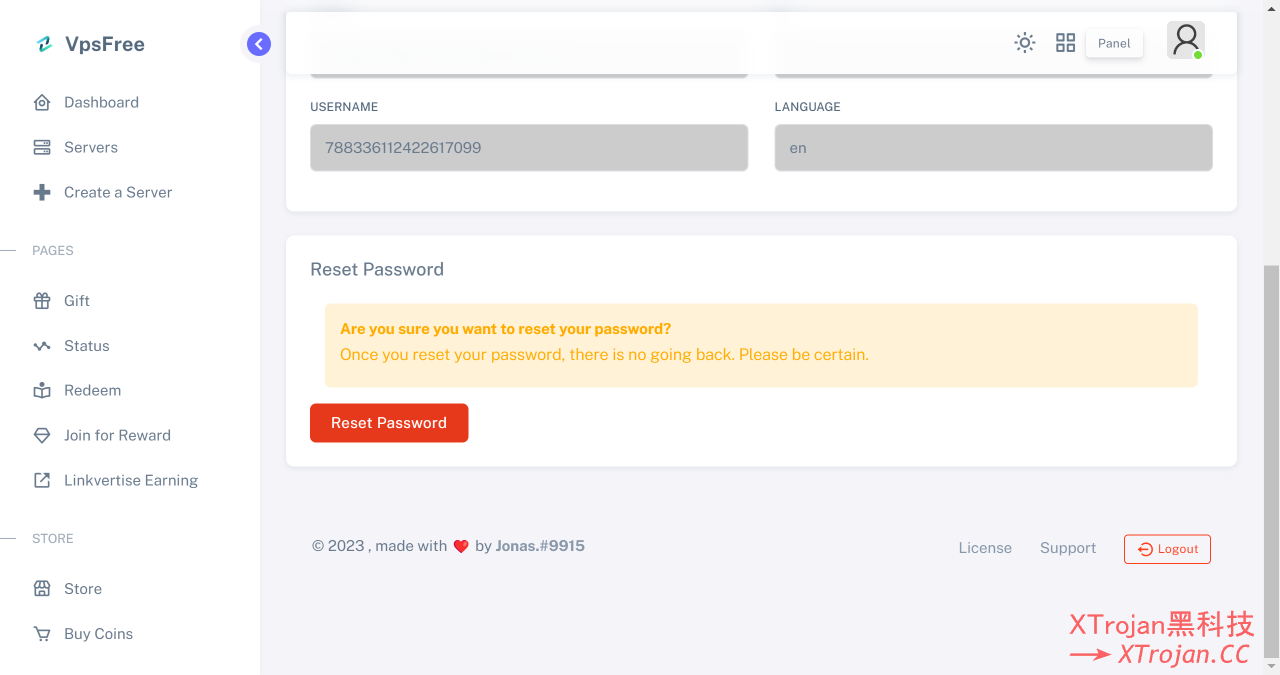Viewport: 1280px width, 675px height.
Task: Toggle light/dark theme sun icon
Action: [1025, 43]
